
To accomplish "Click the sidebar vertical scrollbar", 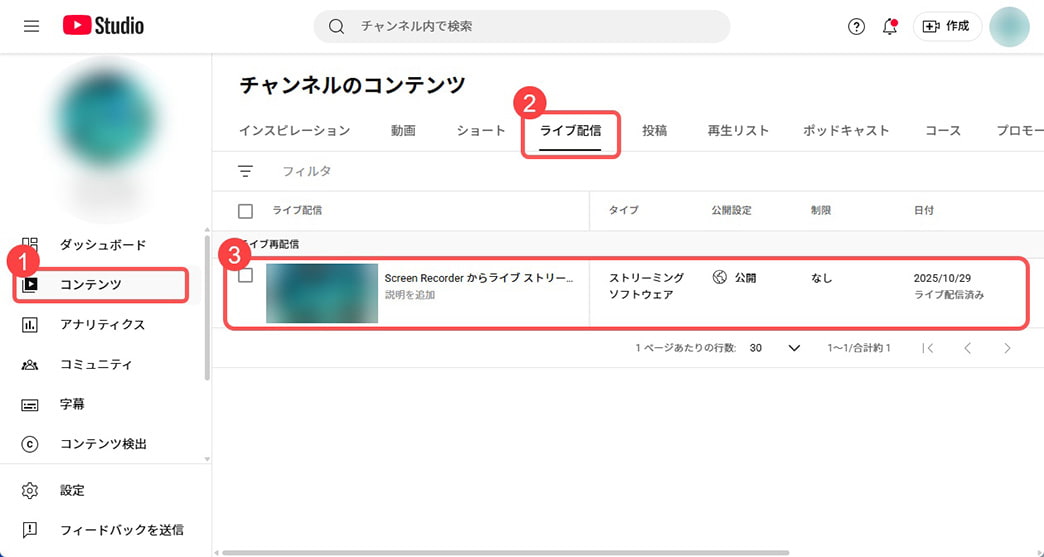I will coord(207,307).
